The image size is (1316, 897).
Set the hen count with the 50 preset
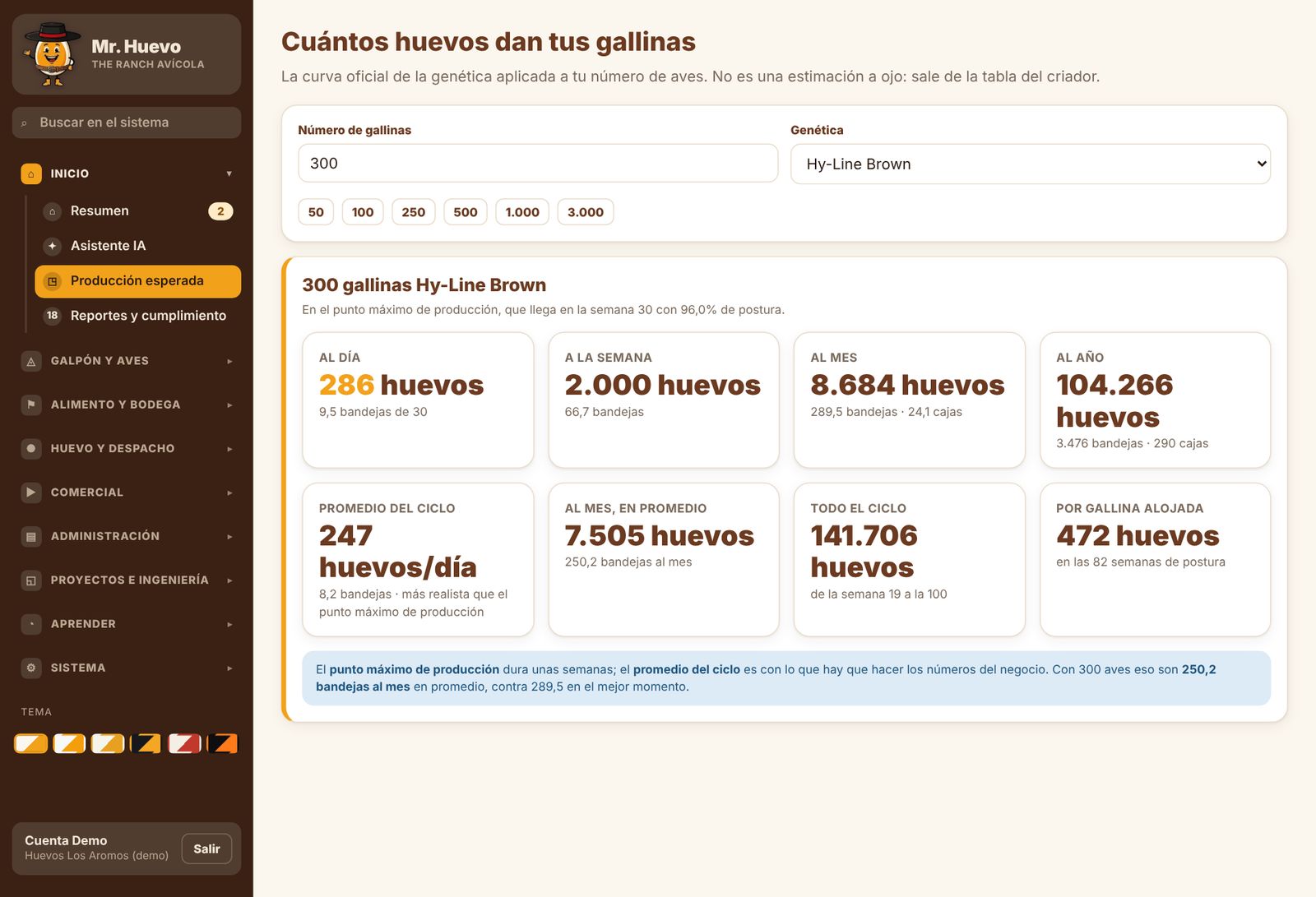click(x=316, y=212)
